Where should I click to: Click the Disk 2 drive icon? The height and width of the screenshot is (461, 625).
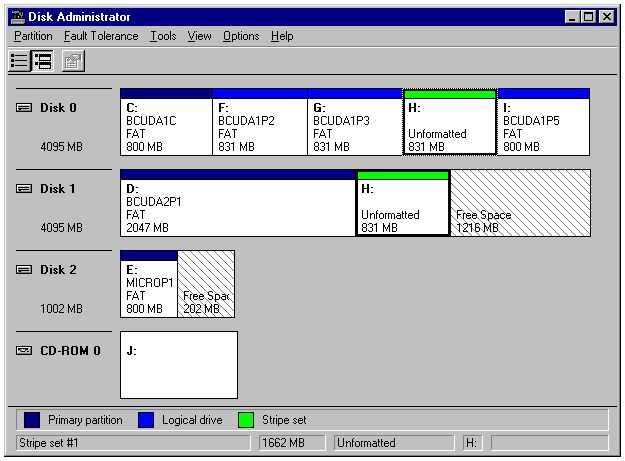[x=25, y=270]
